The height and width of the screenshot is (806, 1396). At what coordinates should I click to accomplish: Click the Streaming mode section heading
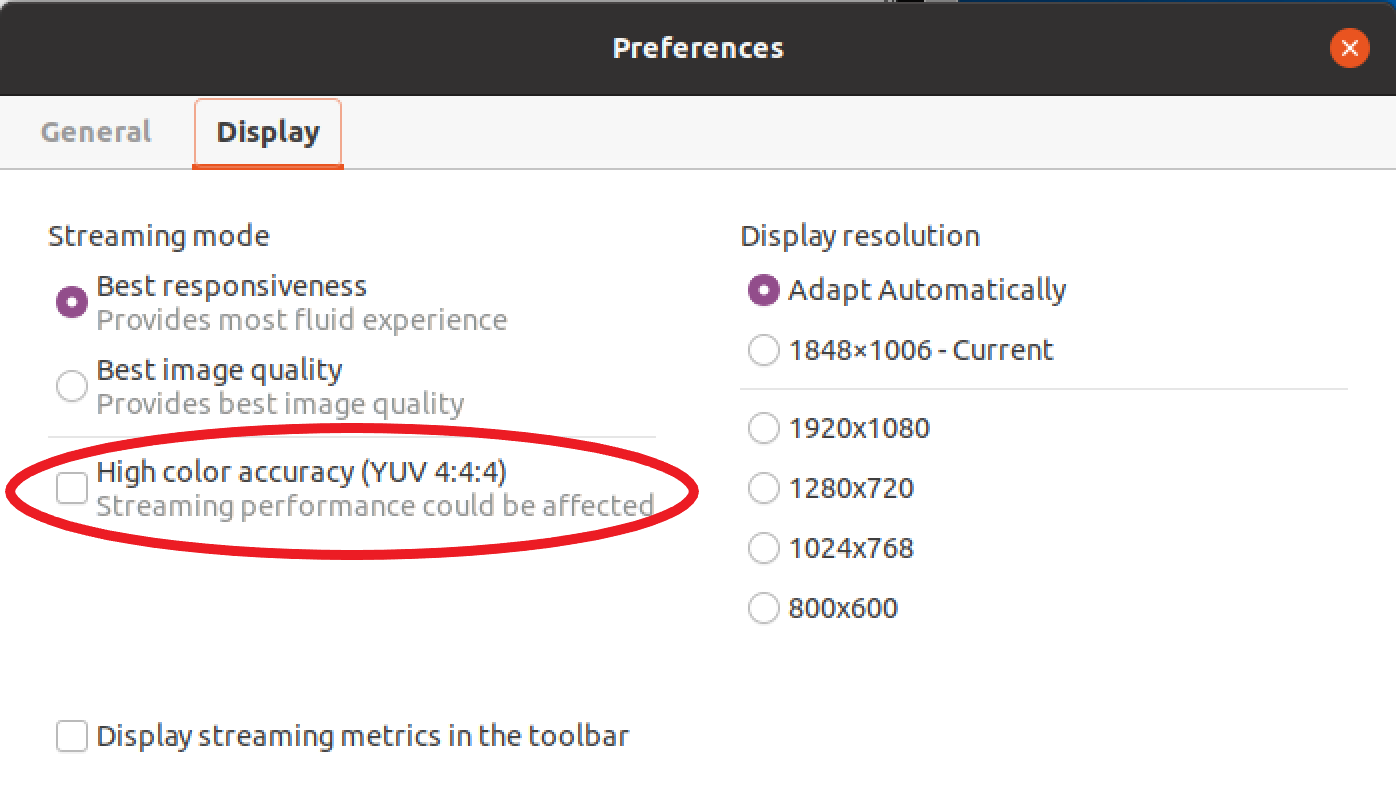point(159,237)
